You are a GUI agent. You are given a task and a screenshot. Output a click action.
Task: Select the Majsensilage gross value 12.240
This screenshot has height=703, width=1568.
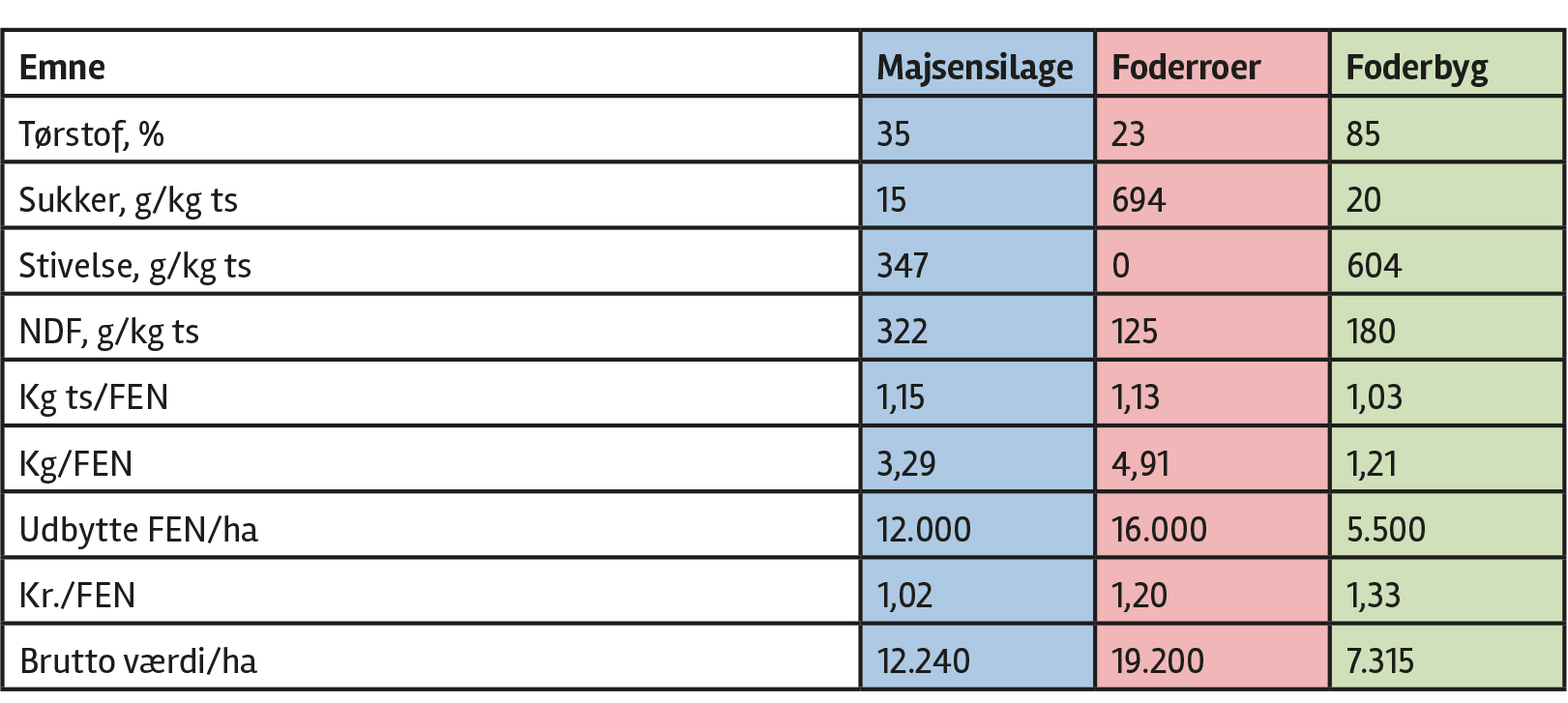pos(923,661)
